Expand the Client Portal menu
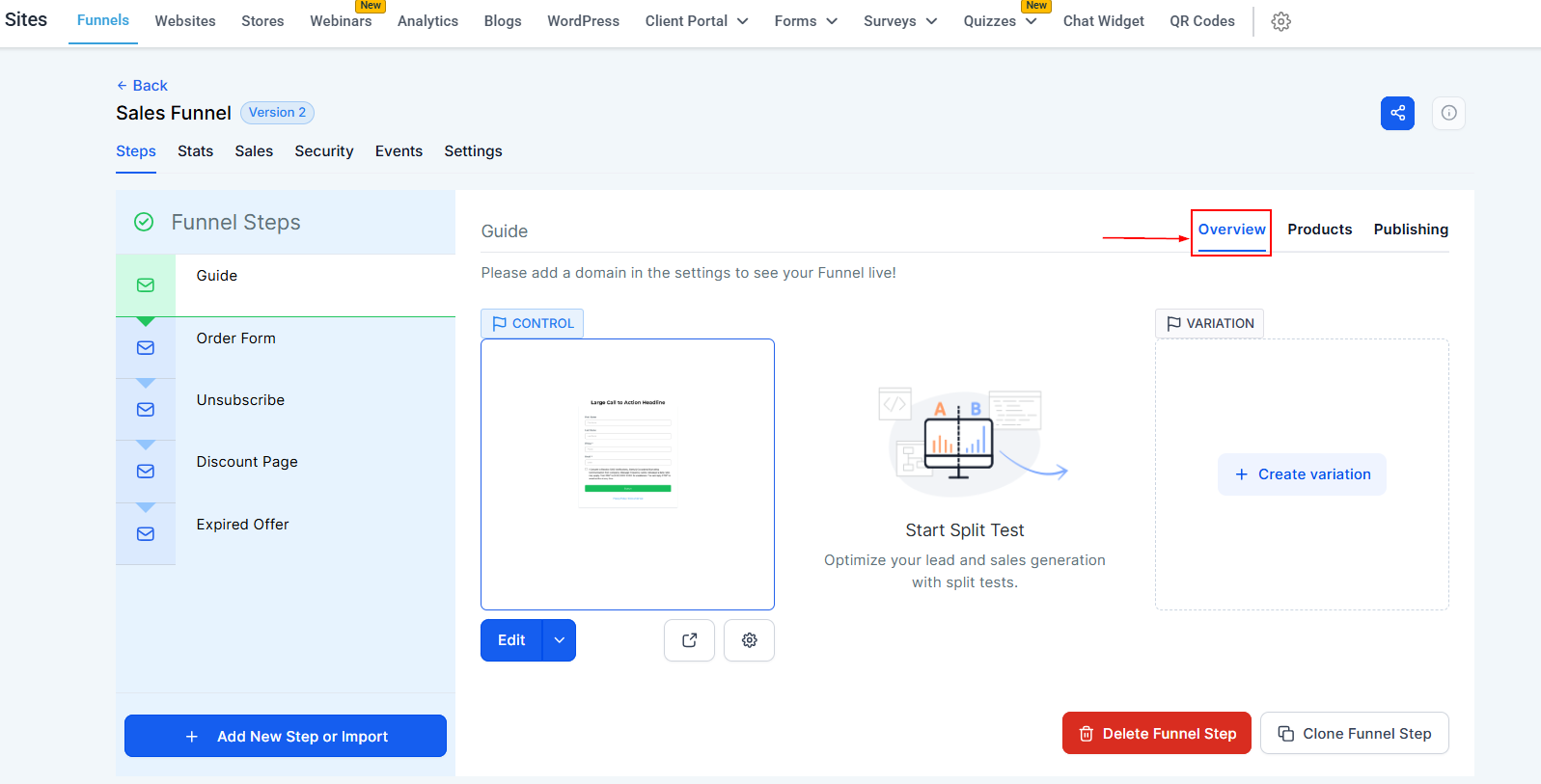The image size is (1541, 784). (x=697, y=21)
